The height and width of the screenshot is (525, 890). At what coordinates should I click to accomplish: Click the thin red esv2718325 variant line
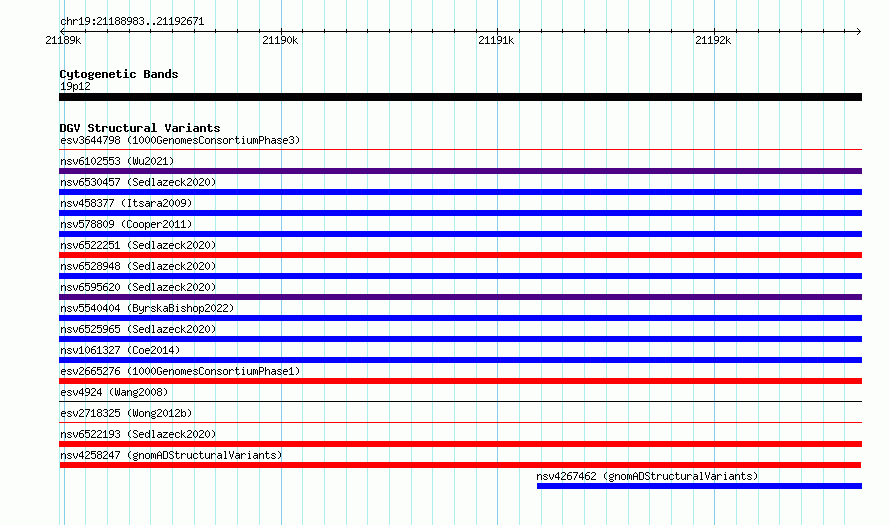tap(460, 423)
